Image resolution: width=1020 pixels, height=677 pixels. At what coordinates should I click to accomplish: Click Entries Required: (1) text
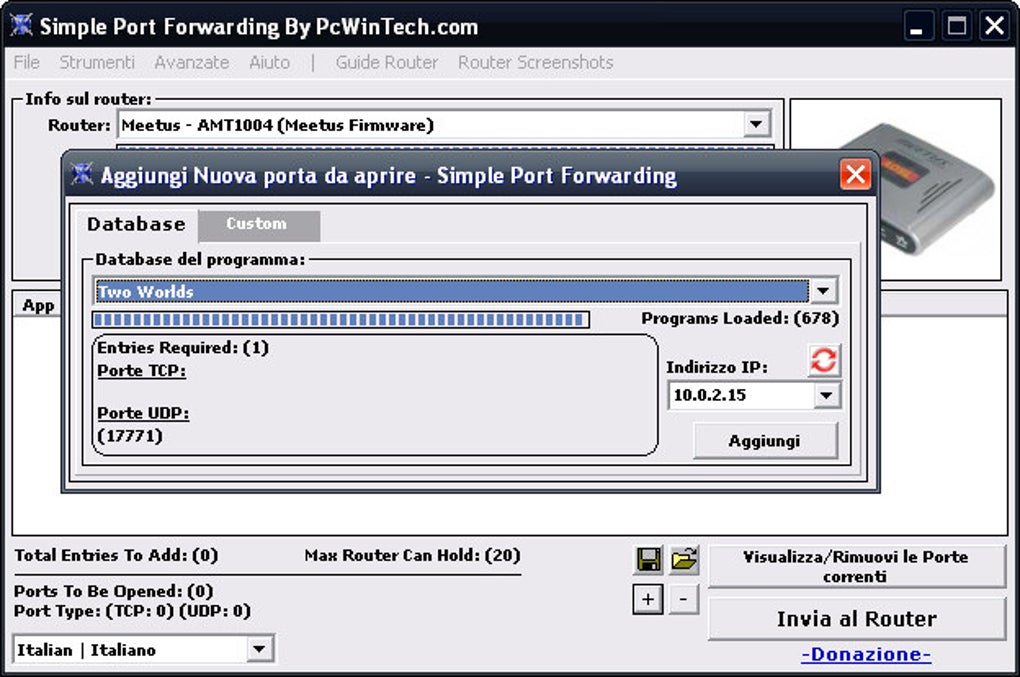pos(183,348)
